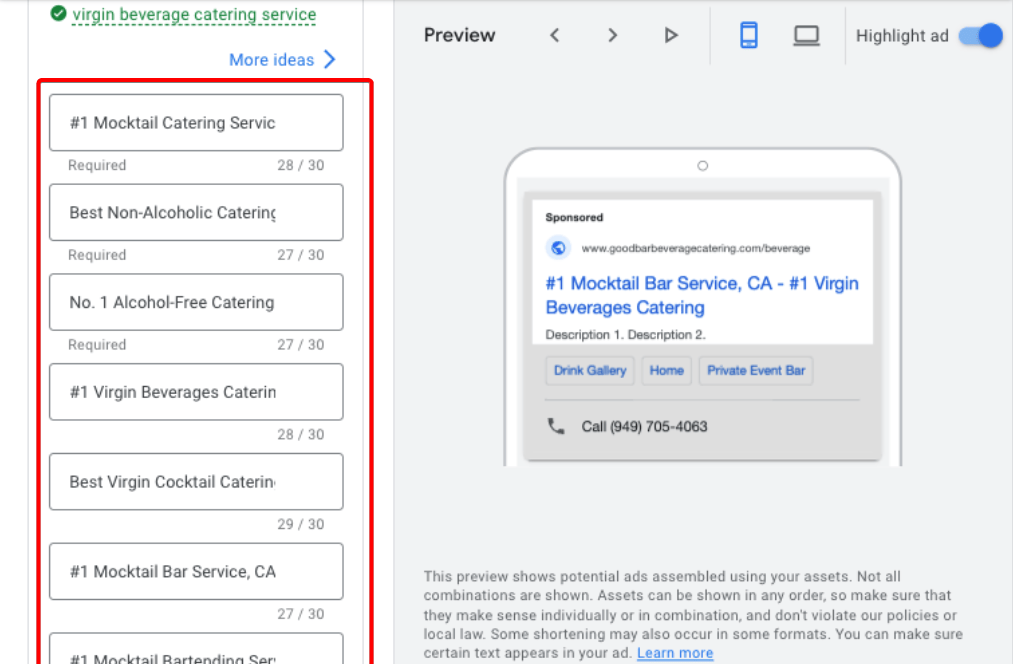Click the No. 1 Alcohol-Free Catering field
This screenshot has height=664, width=1013.
pyautogui.click(x=196, y=302)
